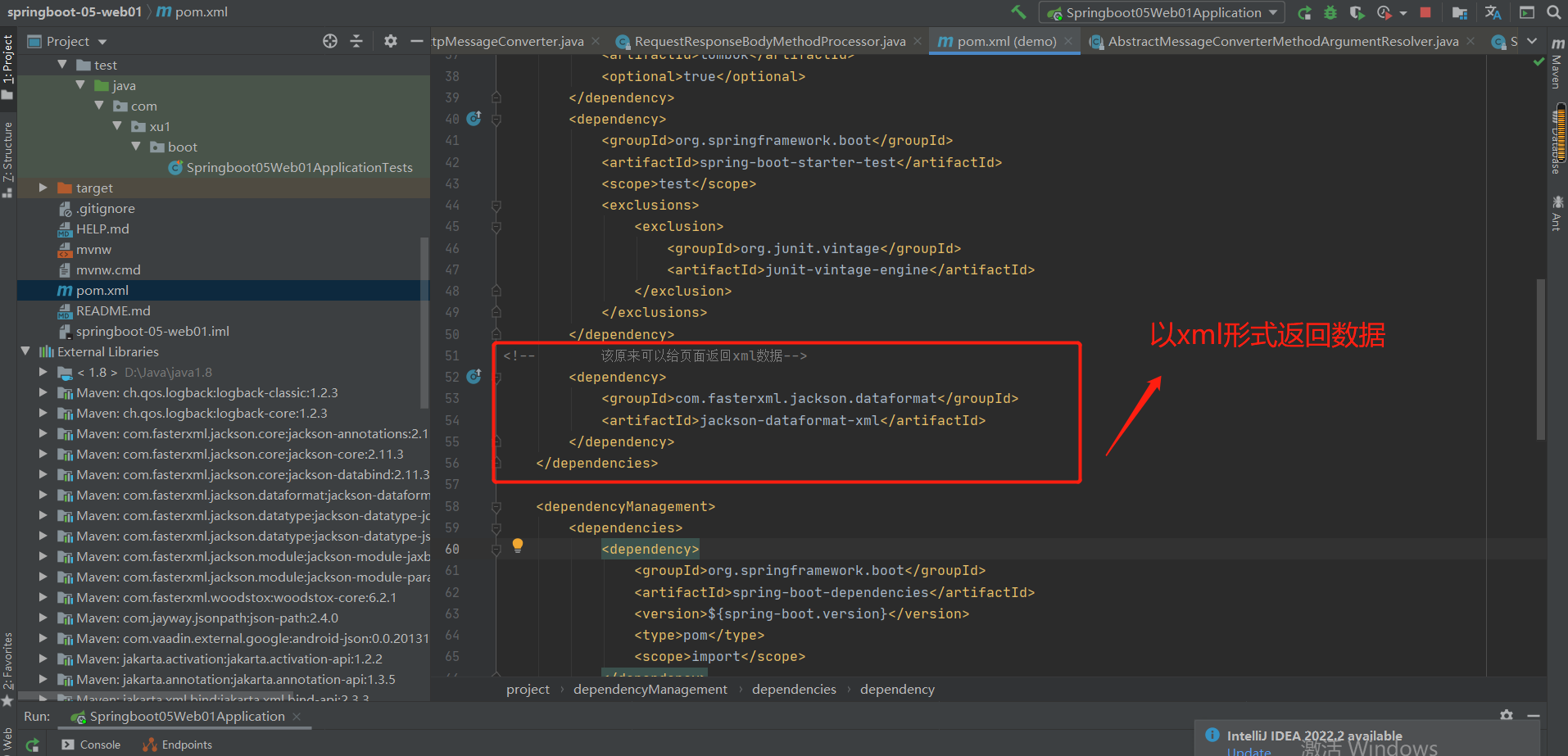
Task: Collapse the External Libraries node
Action: tap(25, 351)
